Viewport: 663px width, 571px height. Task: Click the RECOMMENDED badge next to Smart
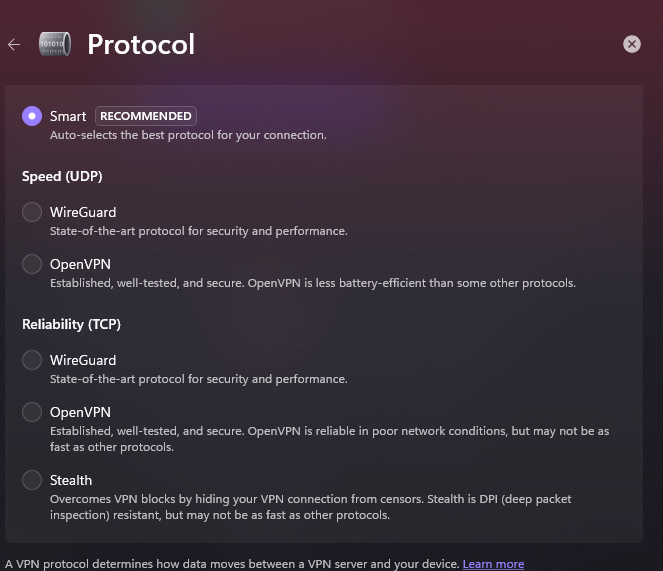click(x=146, y=116)
